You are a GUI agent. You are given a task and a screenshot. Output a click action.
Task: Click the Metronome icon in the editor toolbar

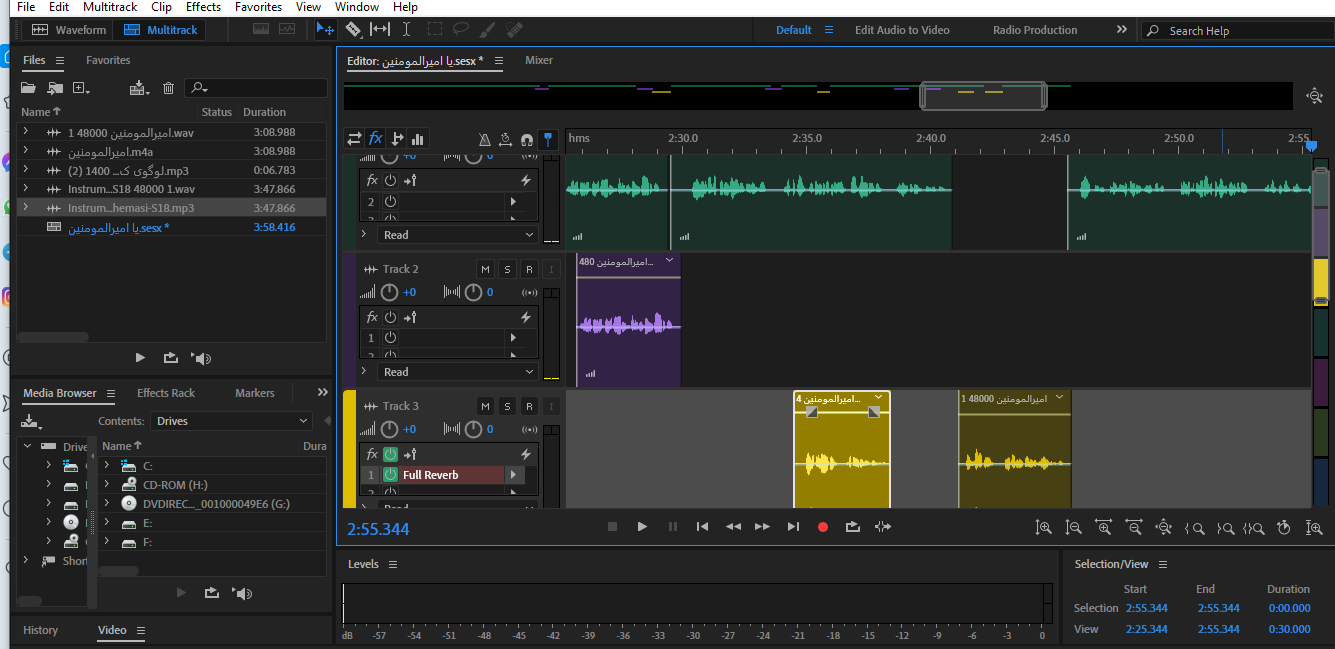click(485, 139)
